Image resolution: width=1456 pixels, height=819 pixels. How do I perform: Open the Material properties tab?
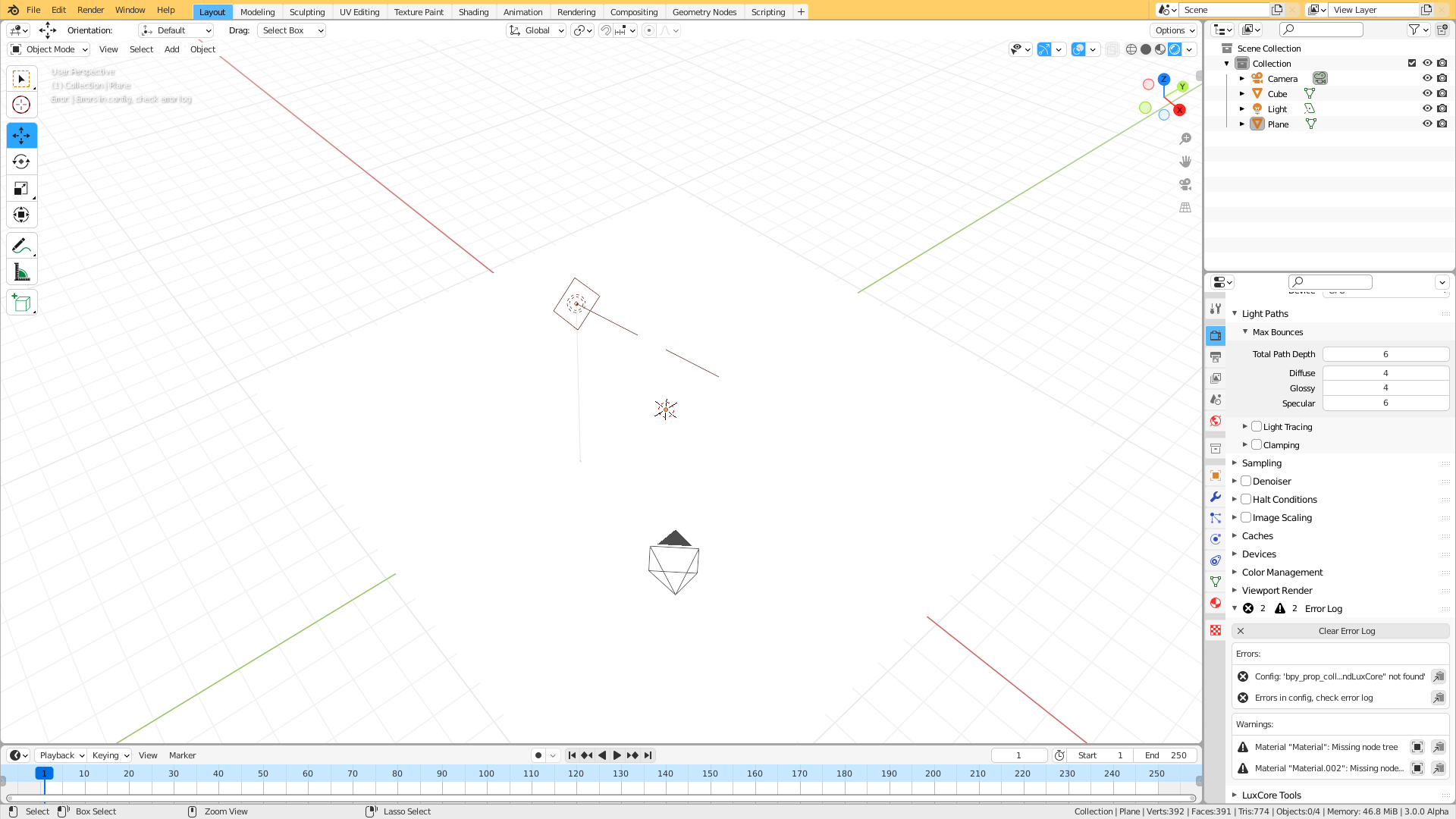click(1216, 603)
